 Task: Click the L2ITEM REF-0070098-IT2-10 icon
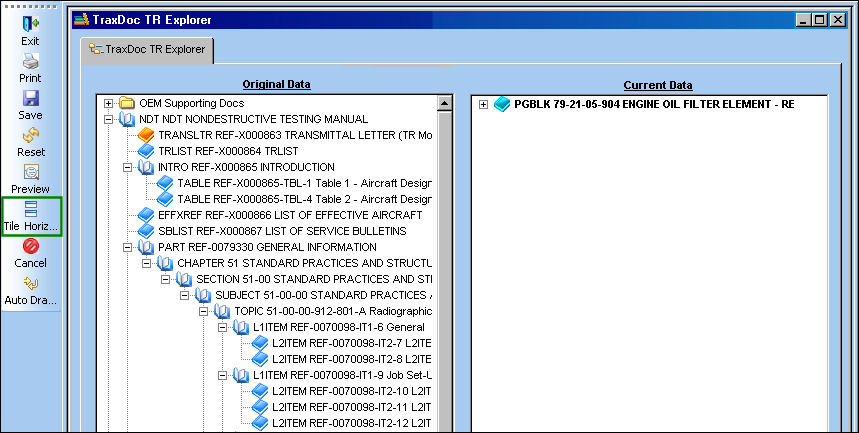tap(260, 391)
